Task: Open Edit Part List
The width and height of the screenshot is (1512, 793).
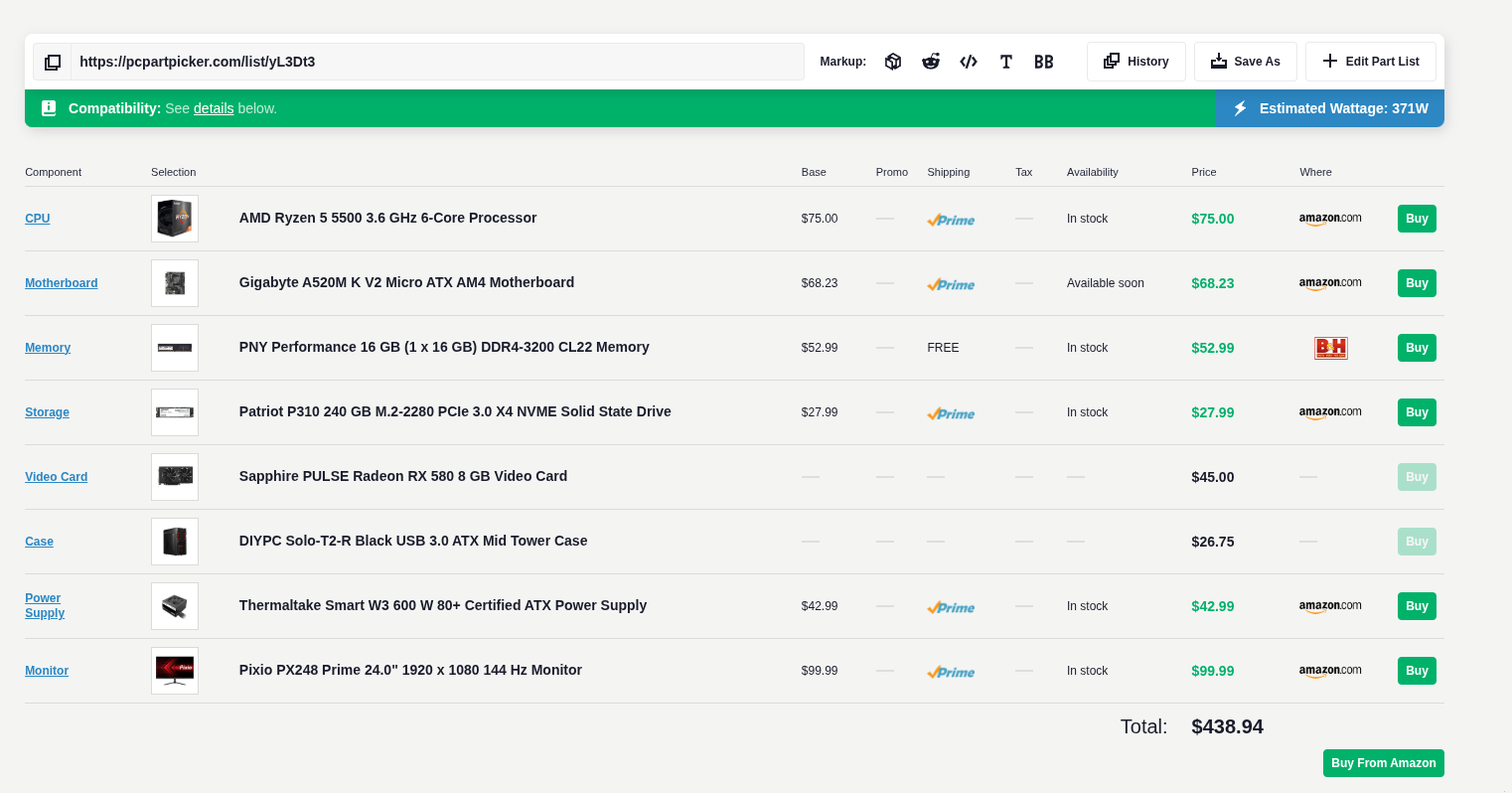Action: [x=1371, y=62]
